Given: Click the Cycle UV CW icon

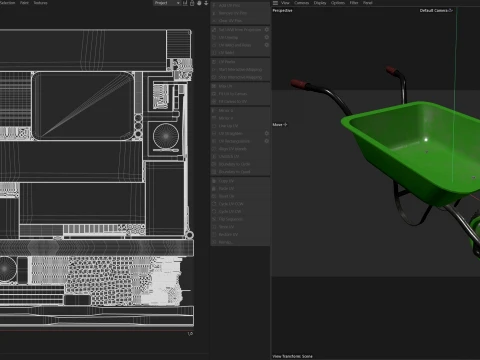Looking at the screenshot, I should (214, 211).
